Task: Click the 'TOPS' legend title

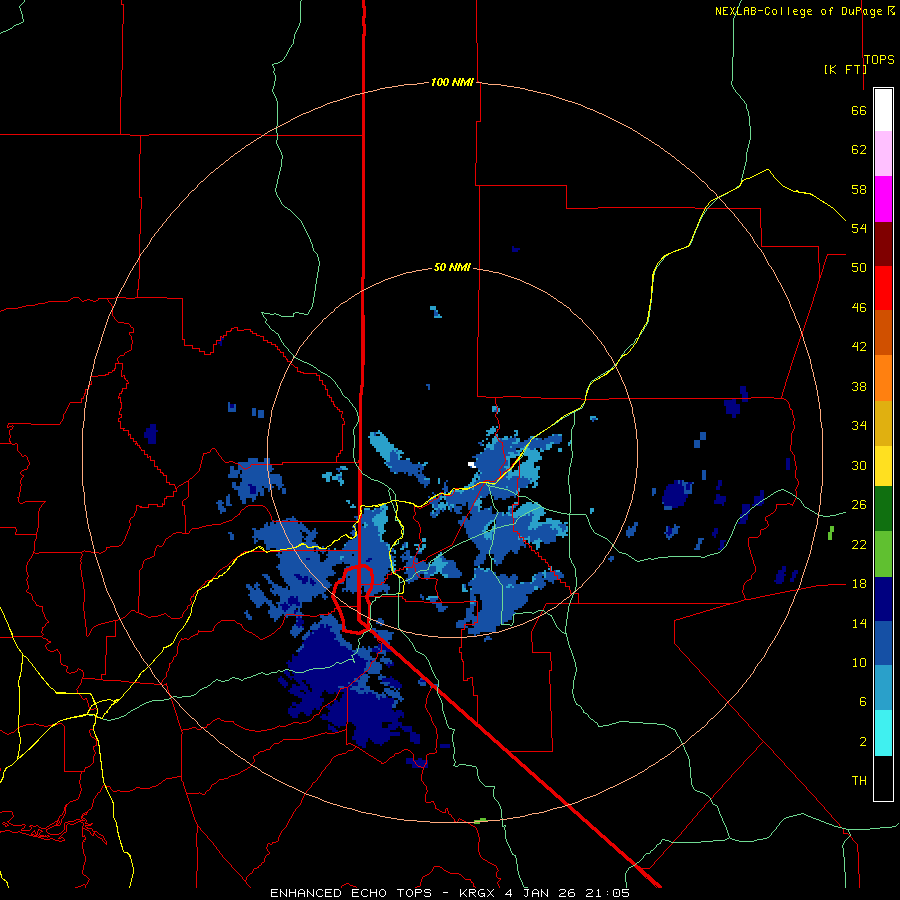Action: 879,60
